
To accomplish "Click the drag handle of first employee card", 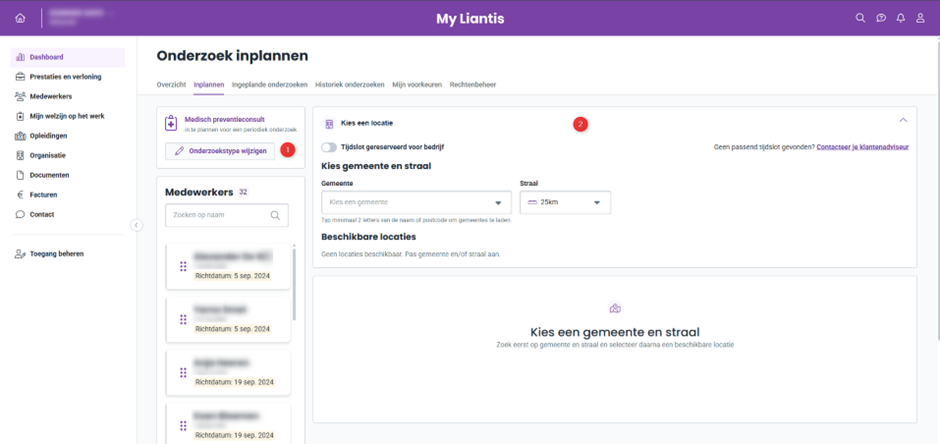I will click(183, 266).
